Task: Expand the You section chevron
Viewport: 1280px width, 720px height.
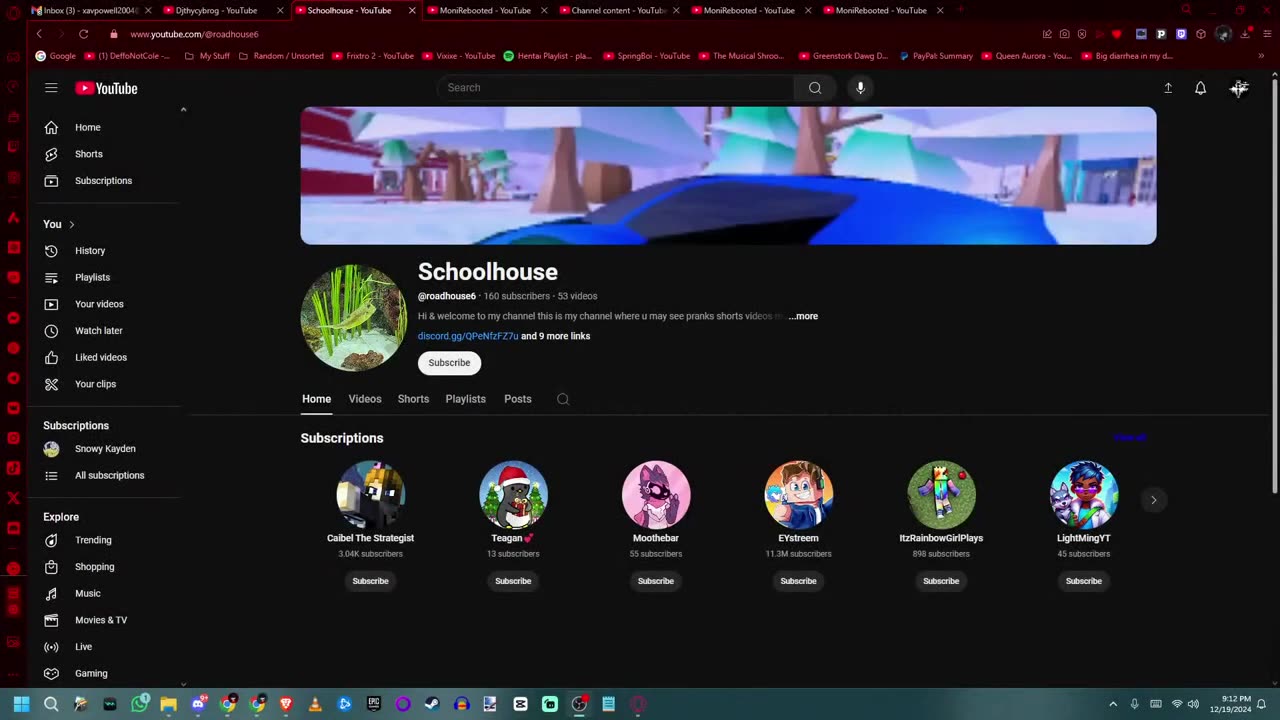Action: point(71,224)
